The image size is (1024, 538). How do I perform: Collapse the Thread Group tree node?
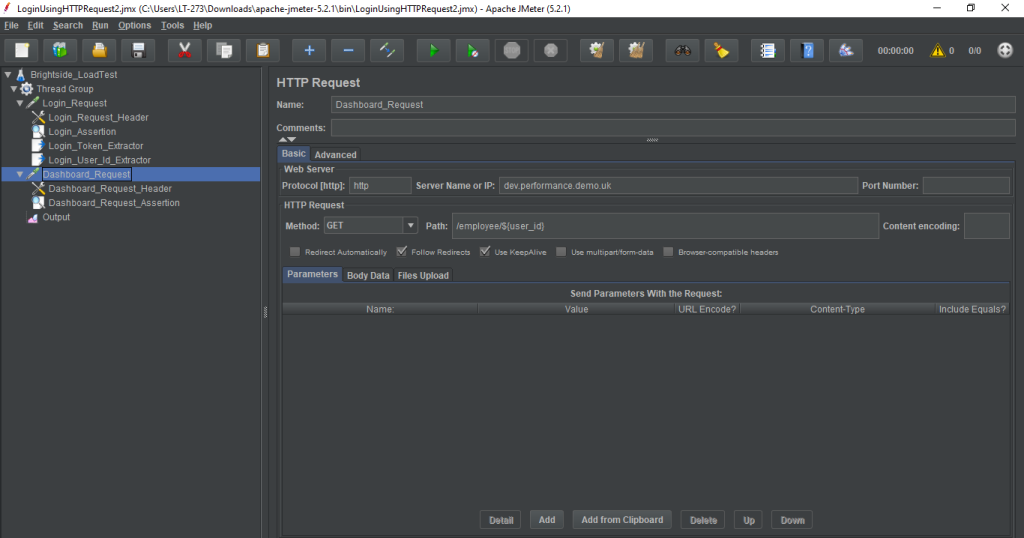pyautogui.click(x=14, y=89)
